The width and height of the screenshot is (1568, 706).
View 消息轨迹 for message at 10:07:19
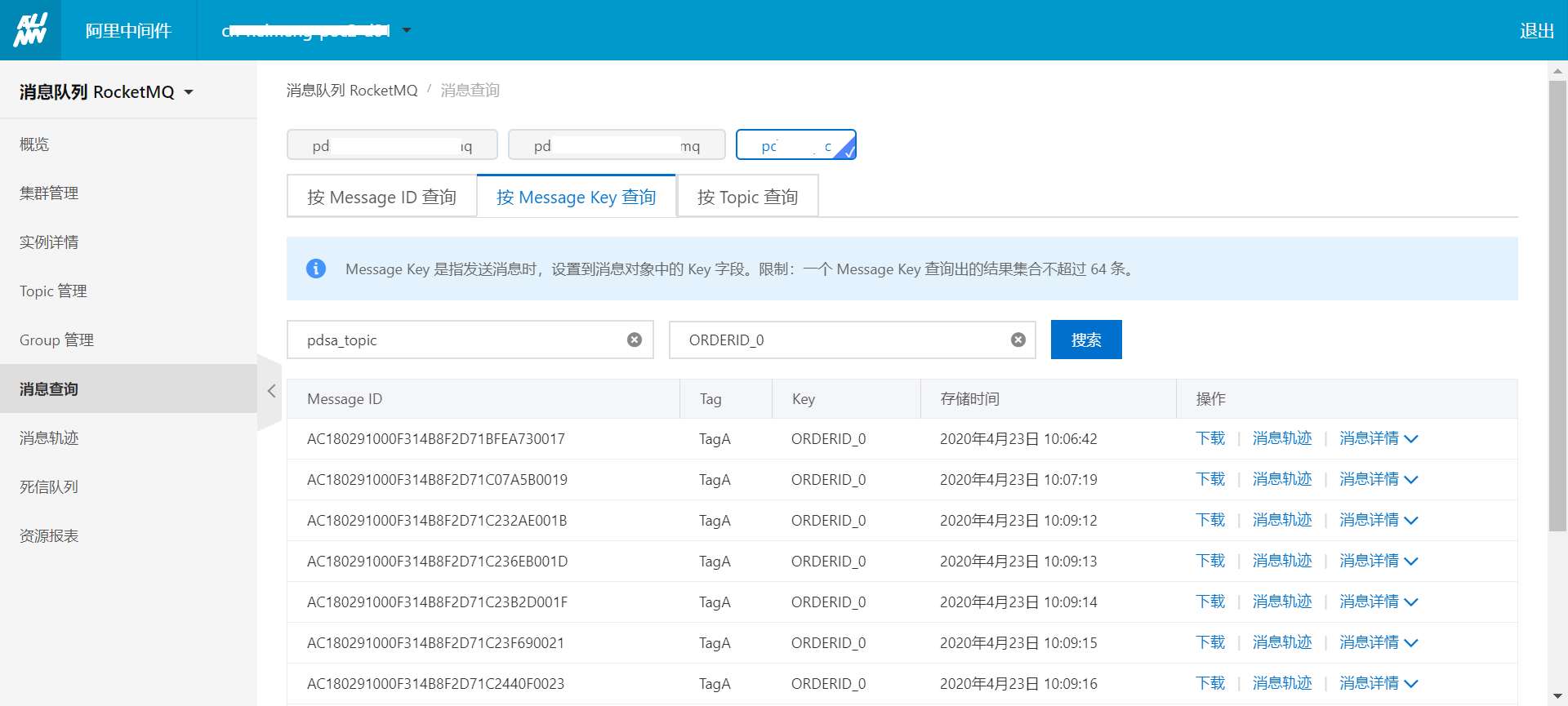pyautogui.click(x=1282, y=479)
